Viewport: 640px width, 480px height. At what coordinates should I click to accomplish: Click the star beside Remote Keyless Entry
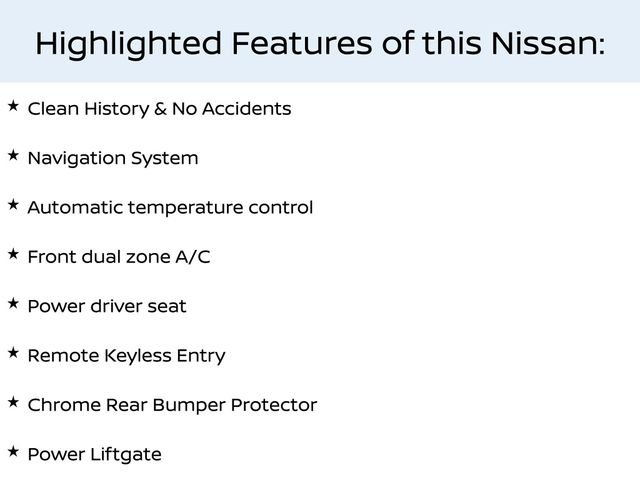[x=13, y=353]
